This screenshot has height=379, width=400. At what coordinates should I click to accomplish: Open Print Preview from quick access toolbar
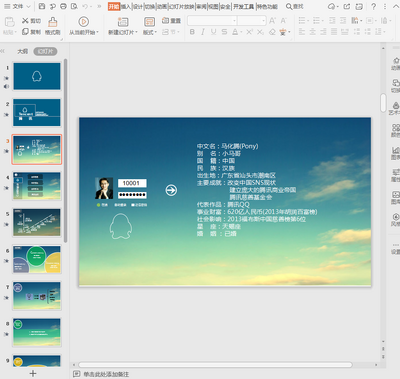pos(74,6)
